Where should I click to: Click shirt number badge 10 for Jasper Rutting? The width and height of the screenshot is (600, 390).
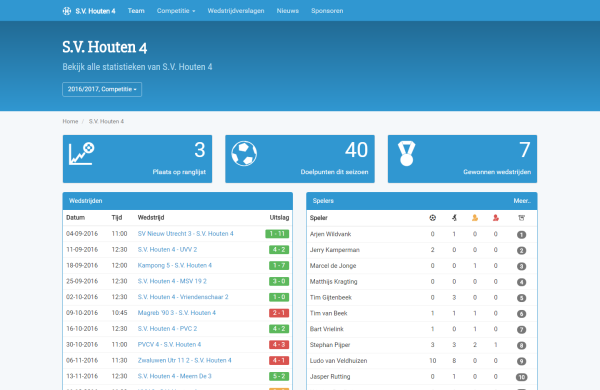pos(521,377)
